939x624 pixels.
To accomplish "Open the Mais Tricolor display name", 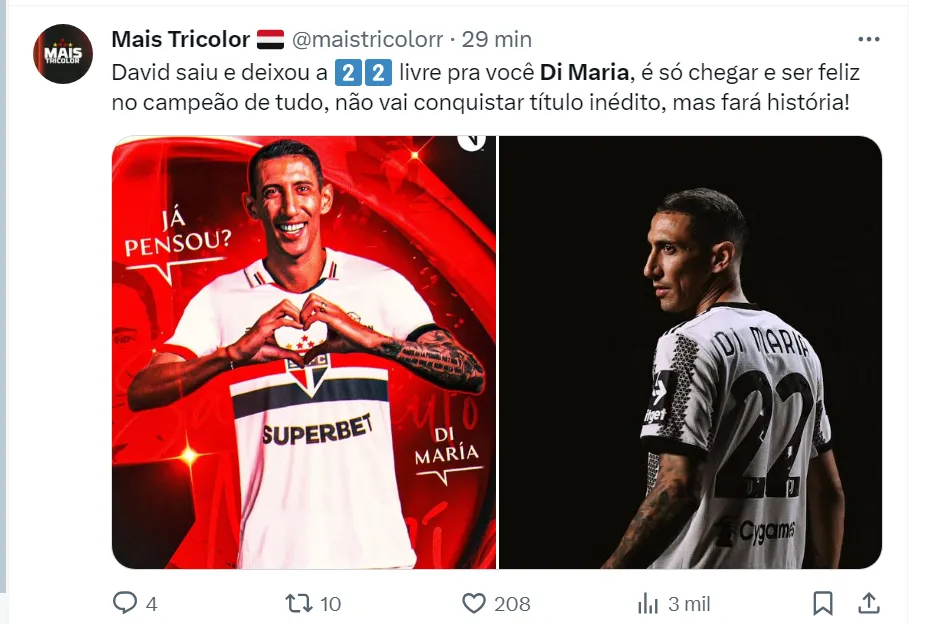I will 180,40.
